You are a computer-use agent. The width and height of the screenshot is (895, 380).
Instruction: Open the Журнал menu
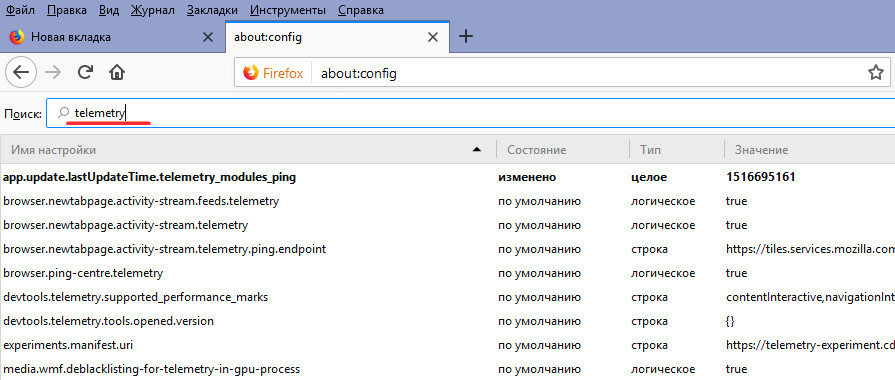tap(152, 10)
